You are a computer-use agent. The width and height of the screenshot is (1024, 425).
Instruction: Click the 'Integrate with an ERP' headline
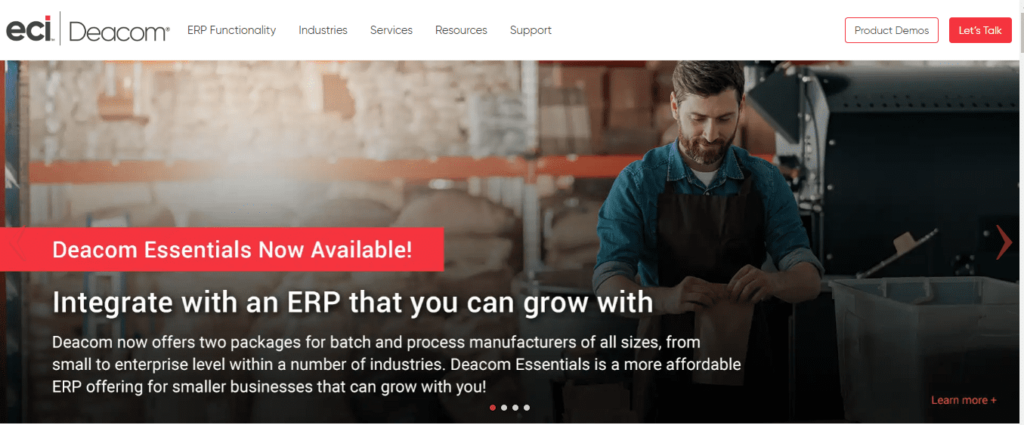pos(353,302)
